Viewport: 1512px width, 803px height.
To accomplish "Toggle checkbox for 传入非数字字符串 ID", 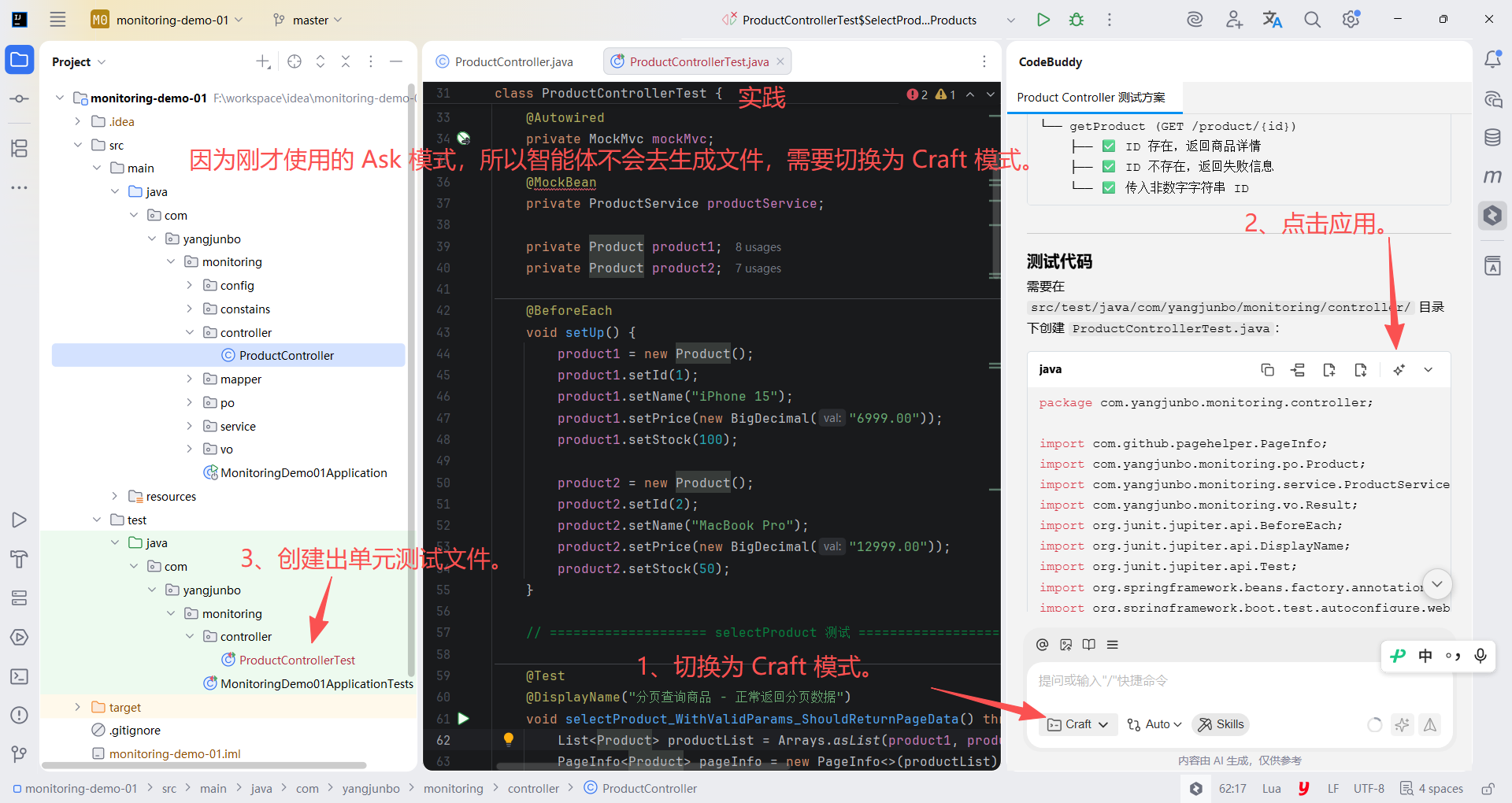I will click(x=1109, y=187).
